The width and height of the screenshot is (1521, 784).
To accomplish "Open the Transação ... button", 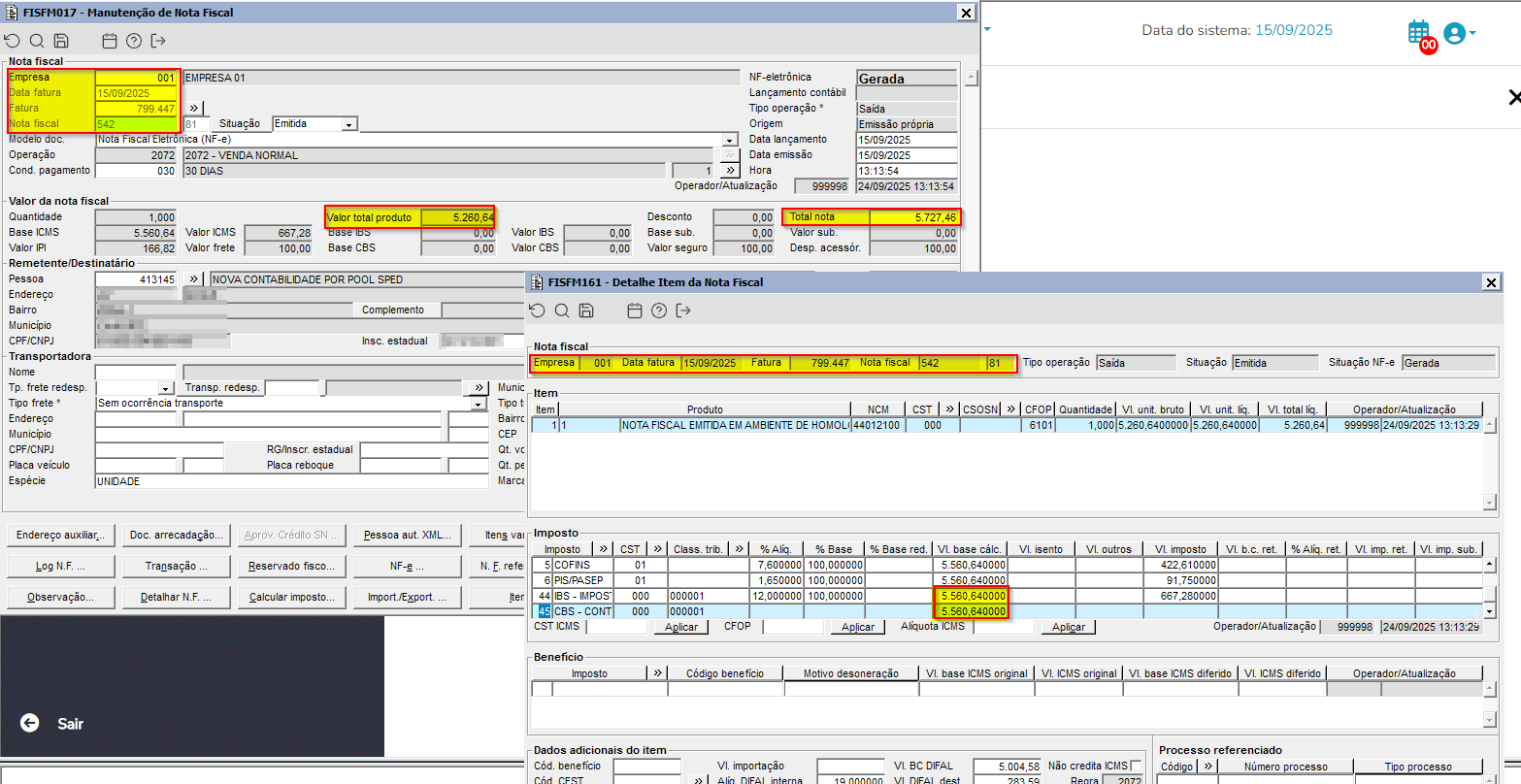I will (x=177, y=566).
